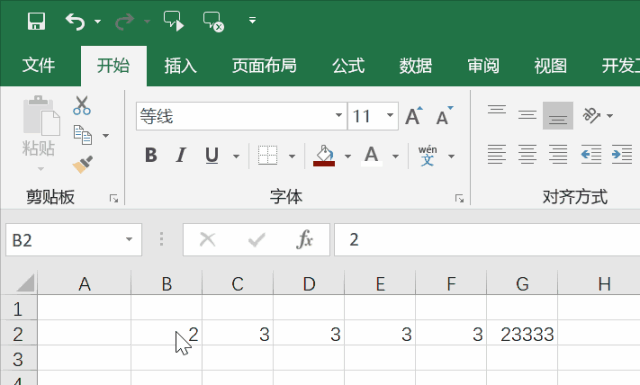Open the font color dropdown arrow

click(x=396, y=156)
